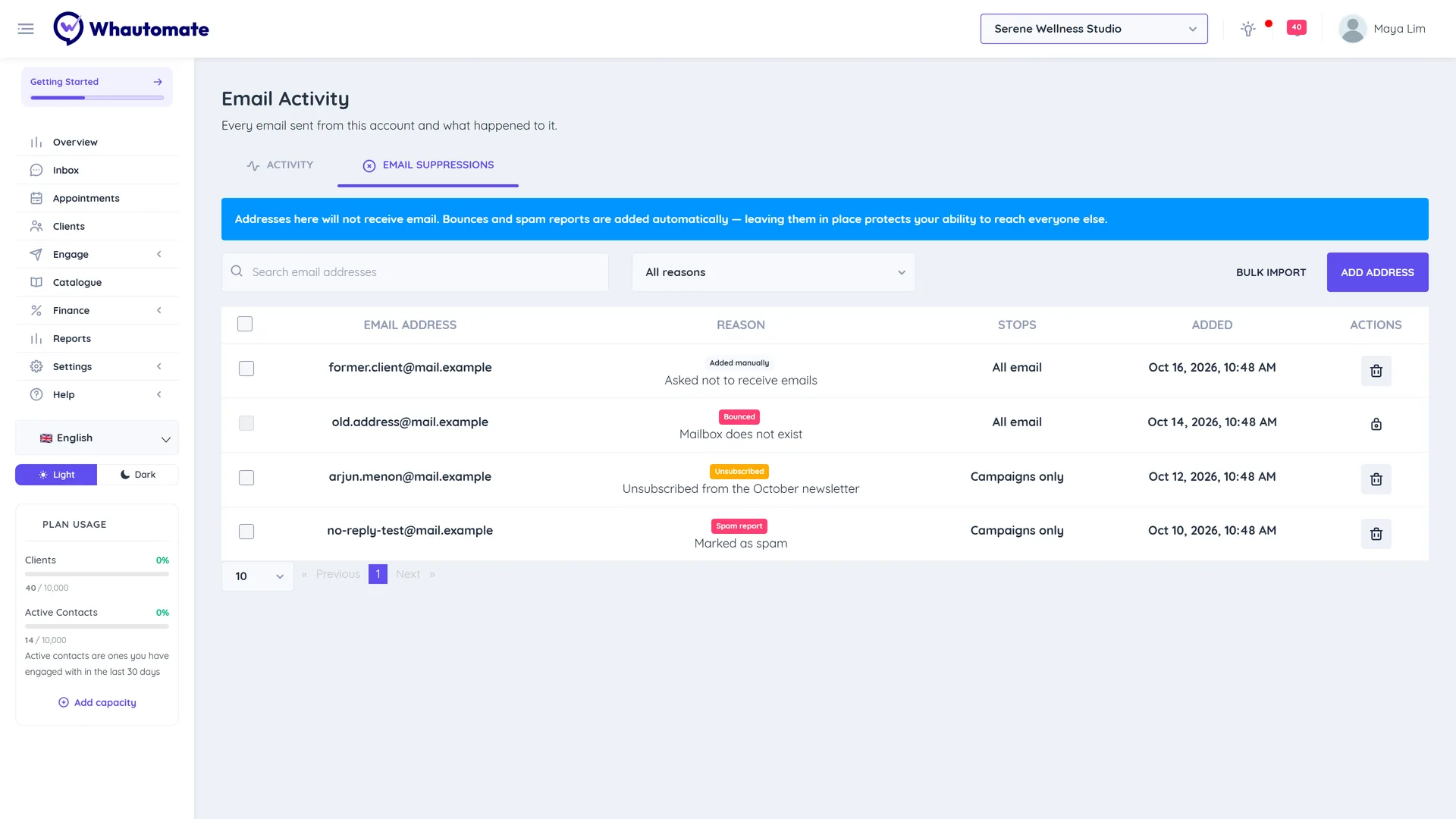
Task: Switch to Light theme
Action: point(56,475)
